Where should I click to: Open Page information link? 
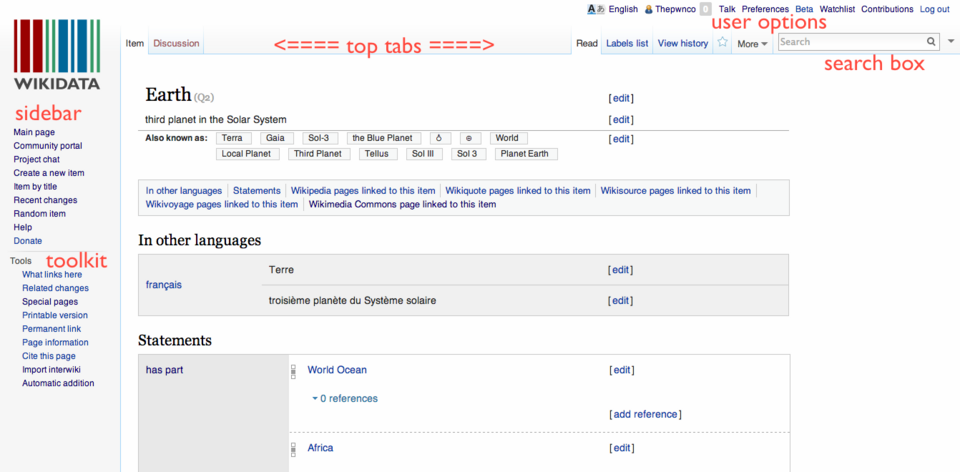tap(55, 342)
